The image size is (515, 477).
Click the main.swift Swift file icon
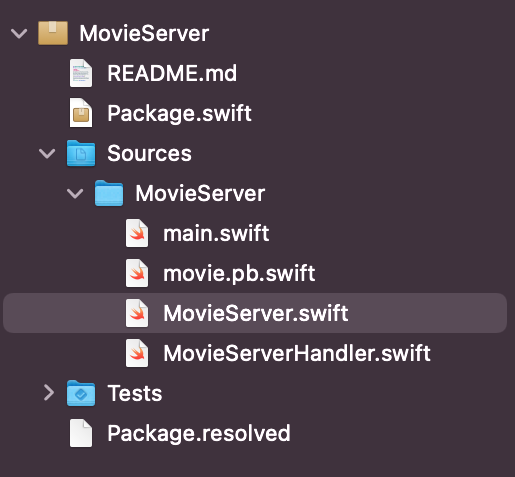point(137,233)
